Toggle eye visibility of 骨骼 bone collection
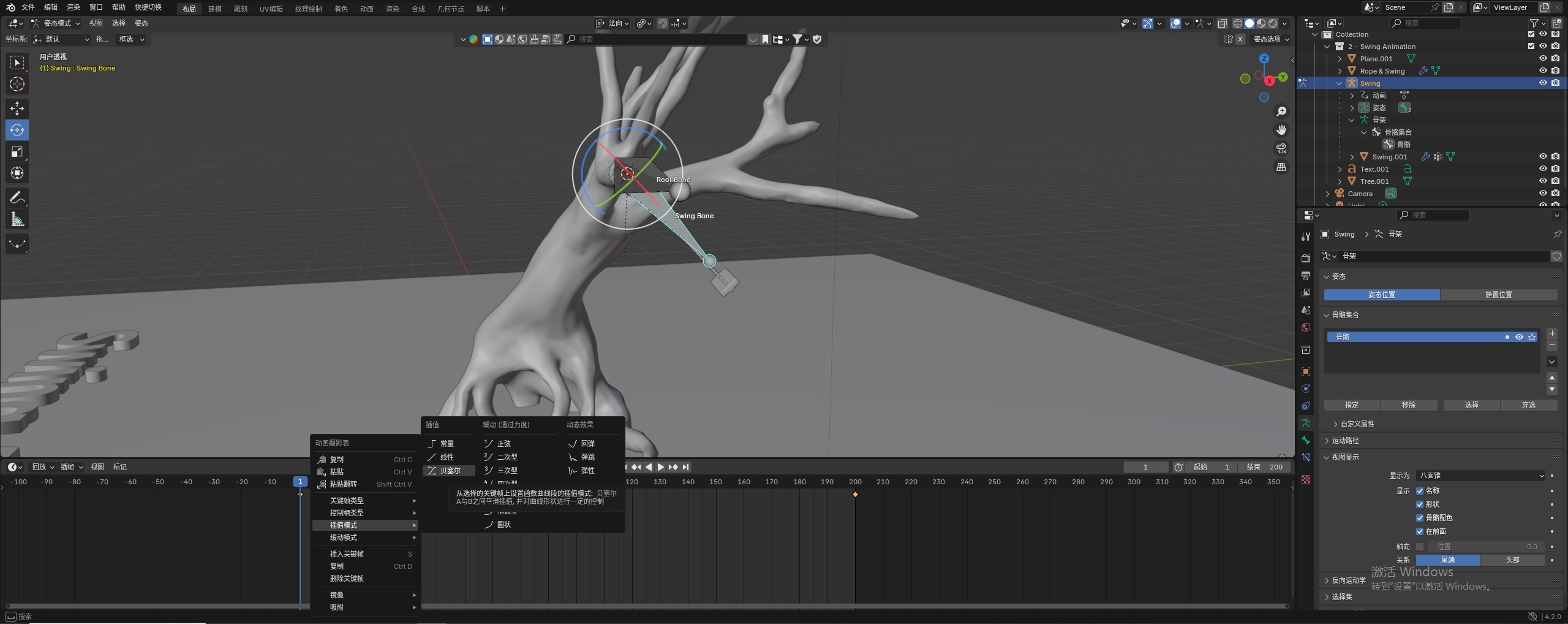This screenshot has width=1568, height=624. pyautogui.click(x=1519, y=337)
